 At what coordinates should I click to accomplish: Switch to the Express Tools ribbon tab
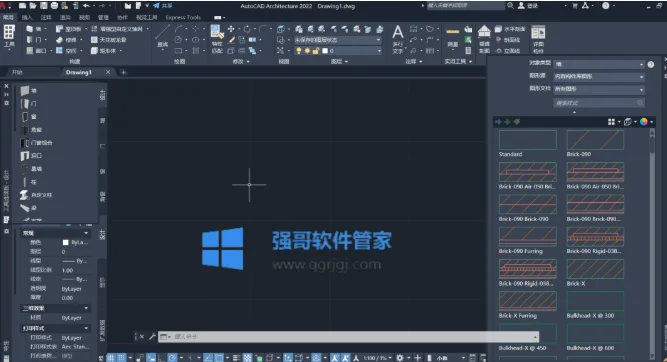click(183, 17)
